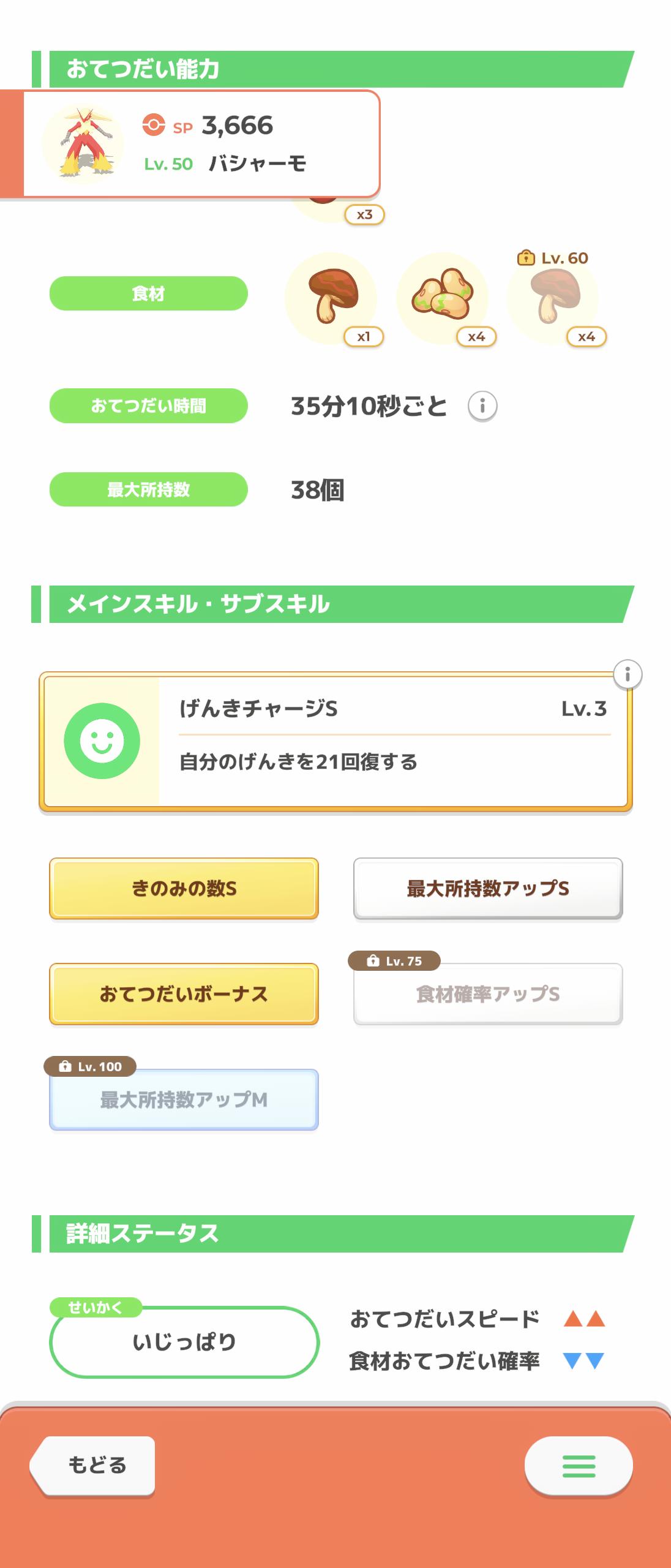Tap the げんきチャージS main skill card
This screenshot has height=1568, width=671.
392,741
